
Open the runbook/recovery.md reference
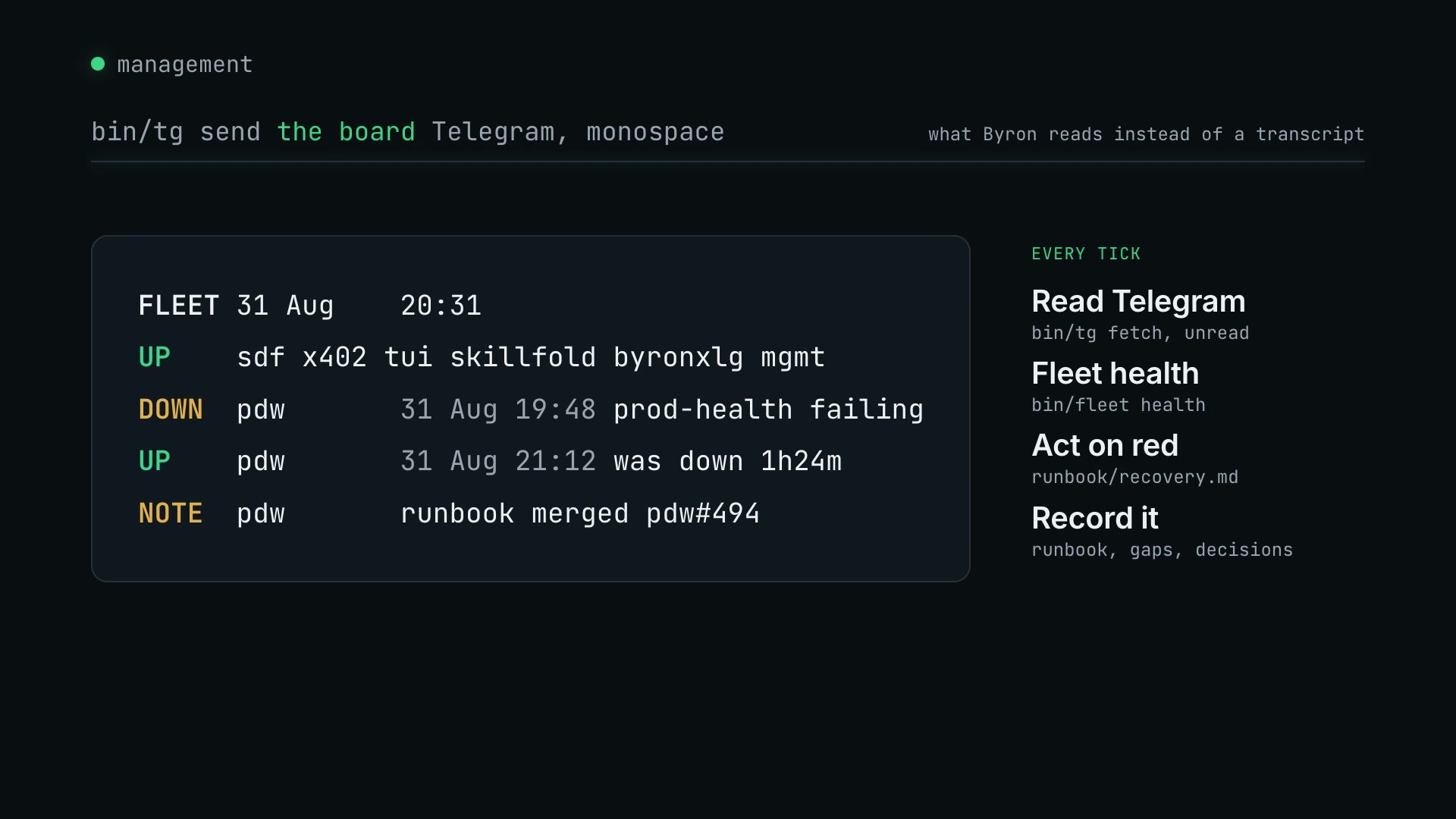(1134, 478)
